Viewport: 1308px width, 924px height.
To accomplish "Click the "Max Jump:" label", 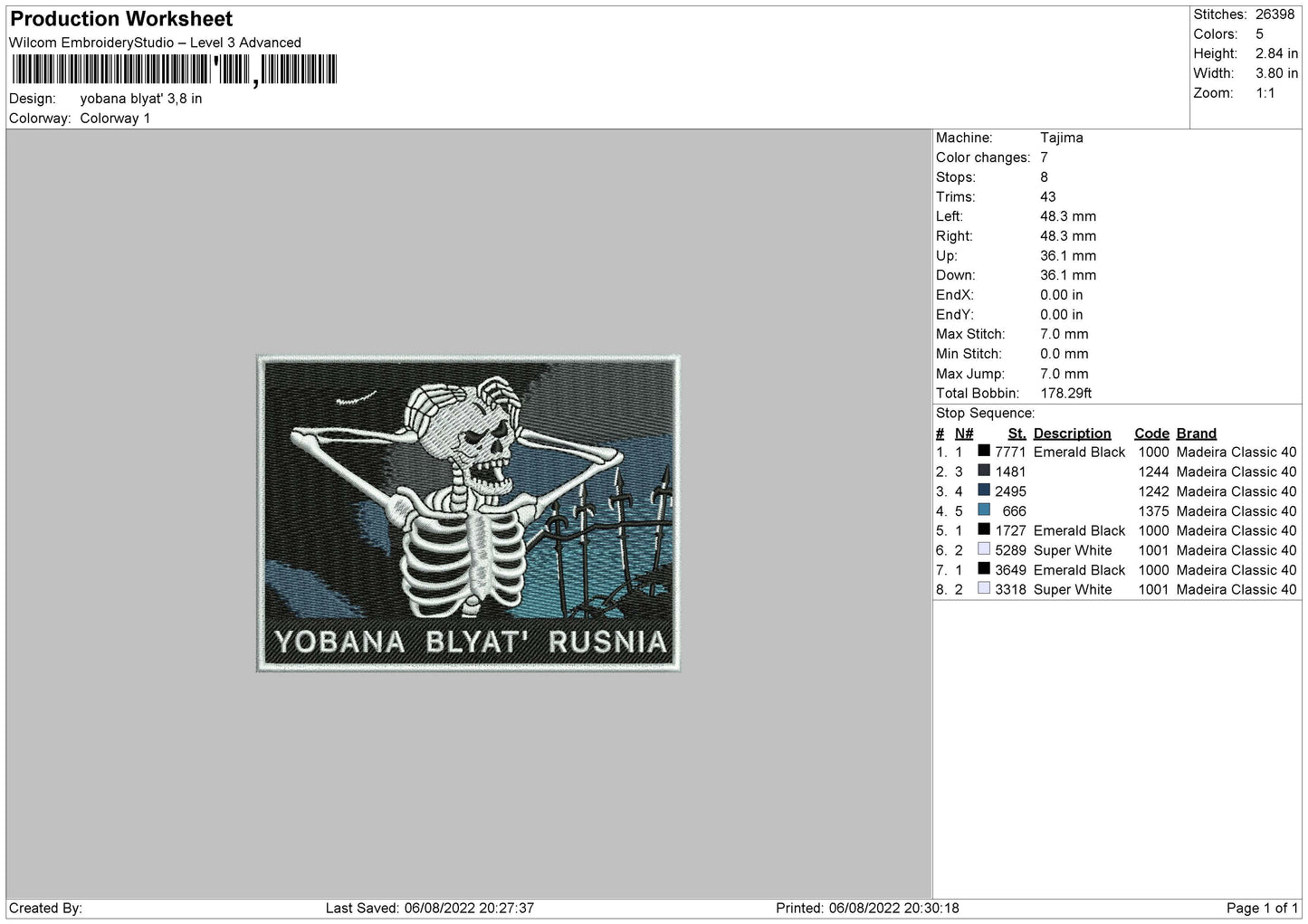I will pos(968,374).
